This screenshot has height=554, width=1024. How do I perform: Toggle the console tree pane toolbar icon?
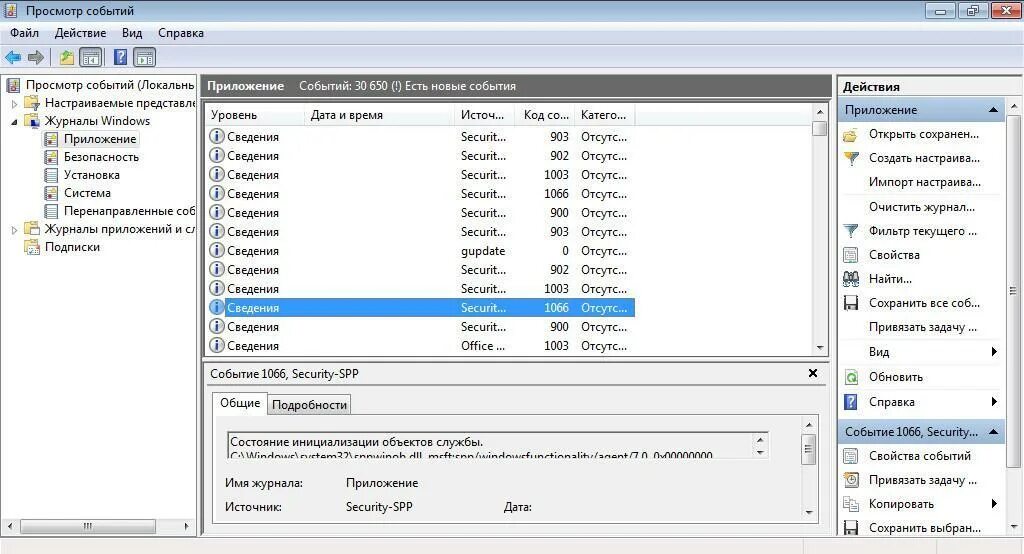point(91,57)
